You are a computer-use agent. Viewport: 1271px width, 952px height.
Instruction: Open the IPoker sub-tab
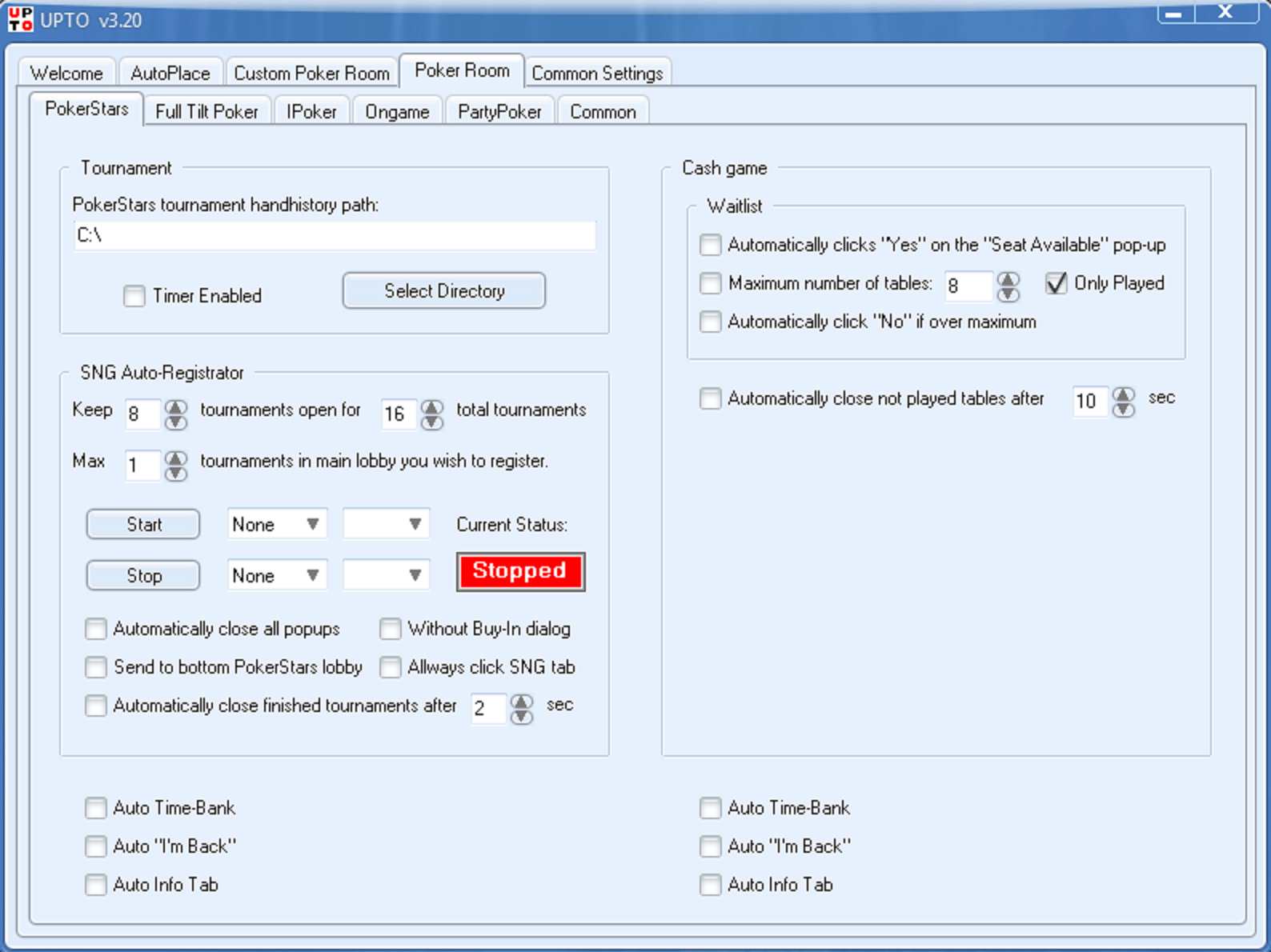pos(311,111)
